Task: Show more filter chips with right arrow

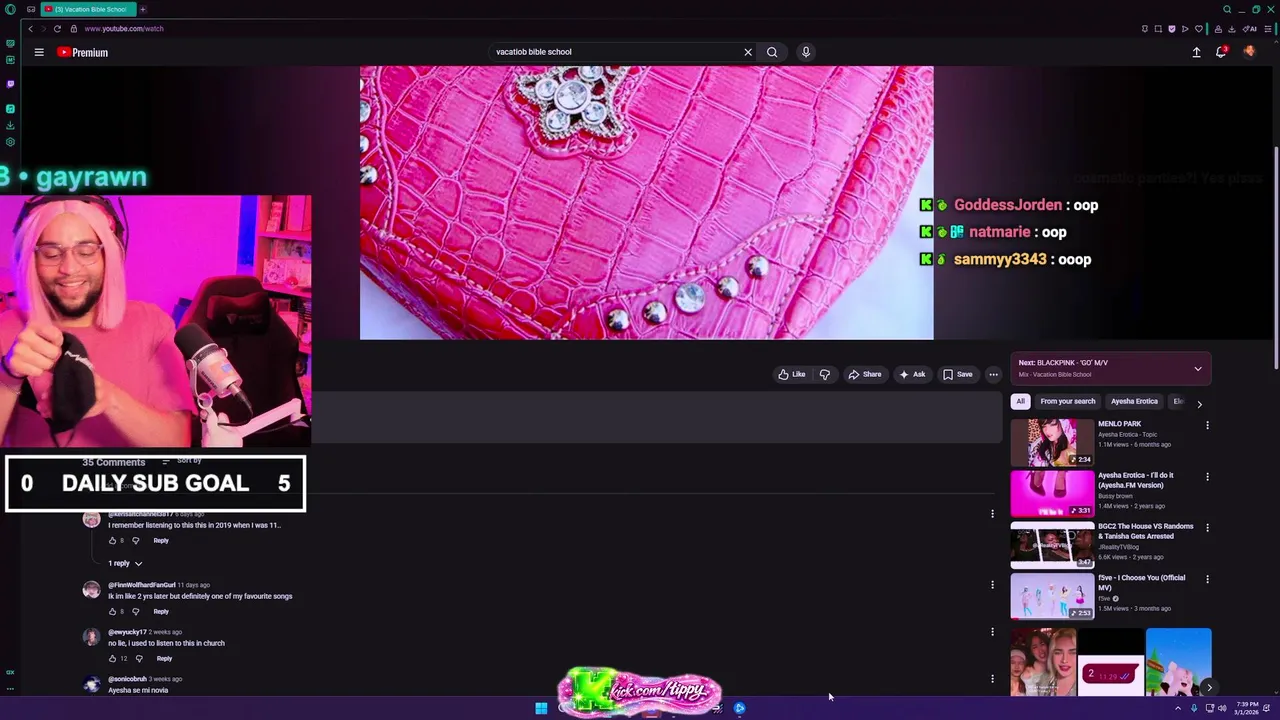Action: click(1199, 404)
